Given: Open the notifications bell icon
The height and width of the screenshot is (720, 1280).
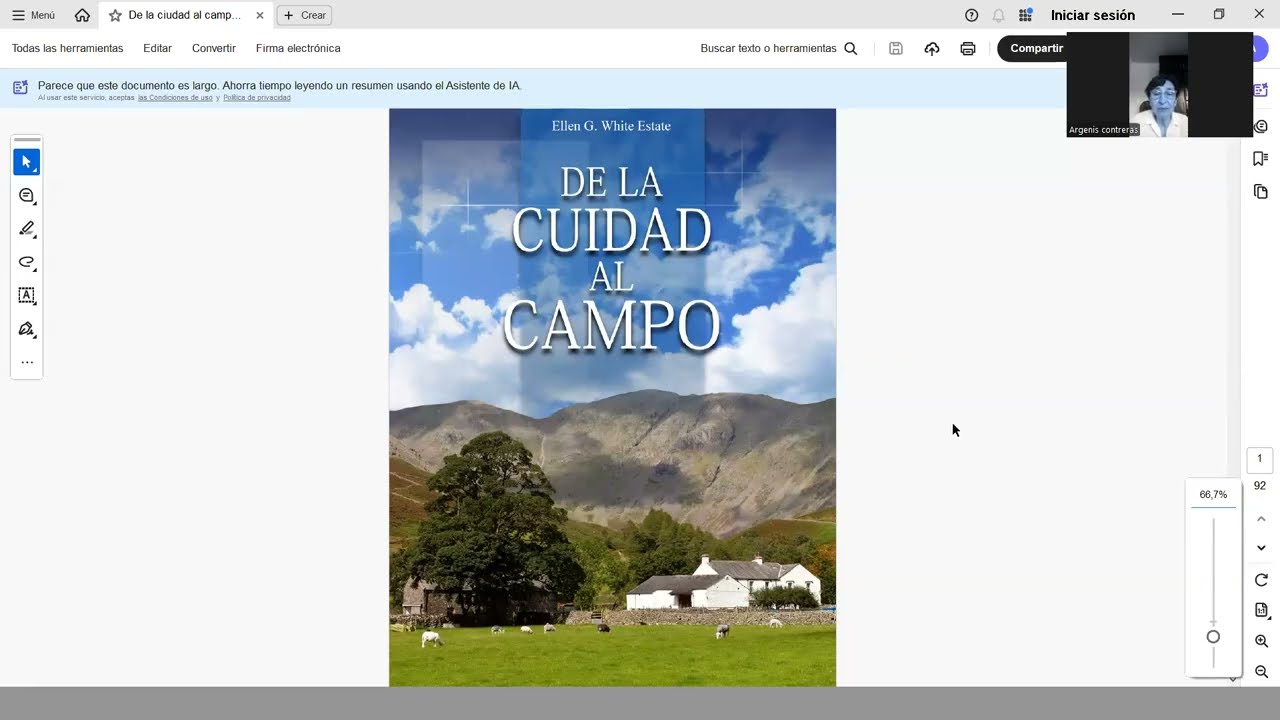Looking at the screenshot, I should coord(998,15).
